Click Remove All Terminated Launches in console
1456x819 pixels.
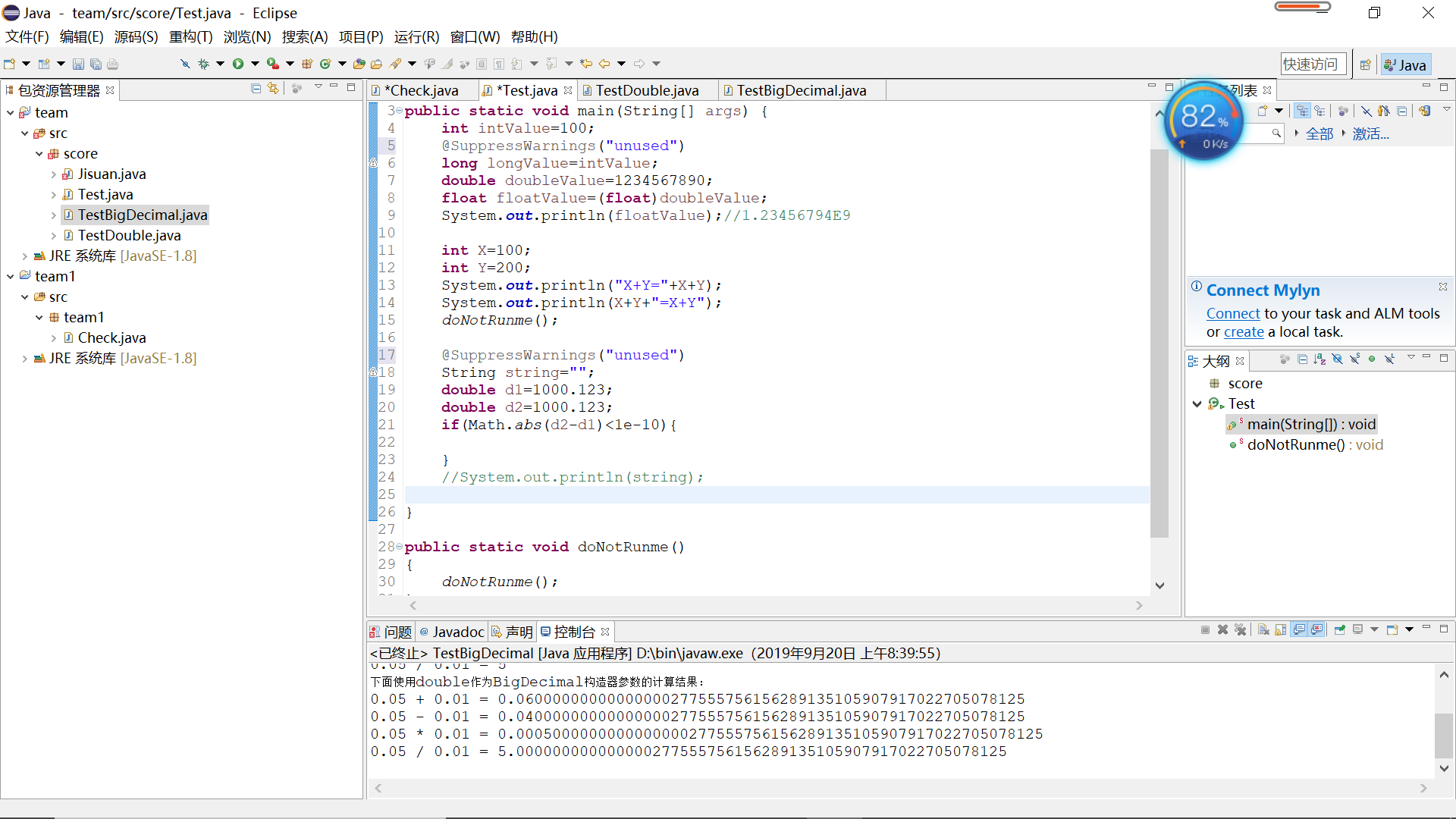point(1240,629)
